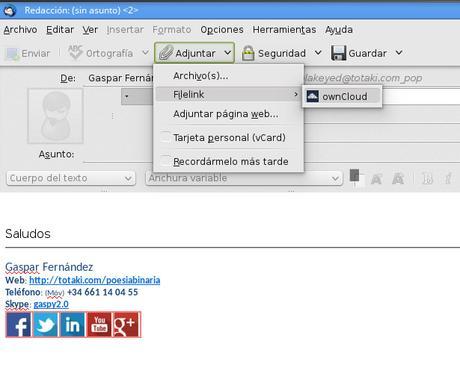Open the gaspy2.0 Skype link
The width and height of the screenshot is (460, 376).
point(51,304)
